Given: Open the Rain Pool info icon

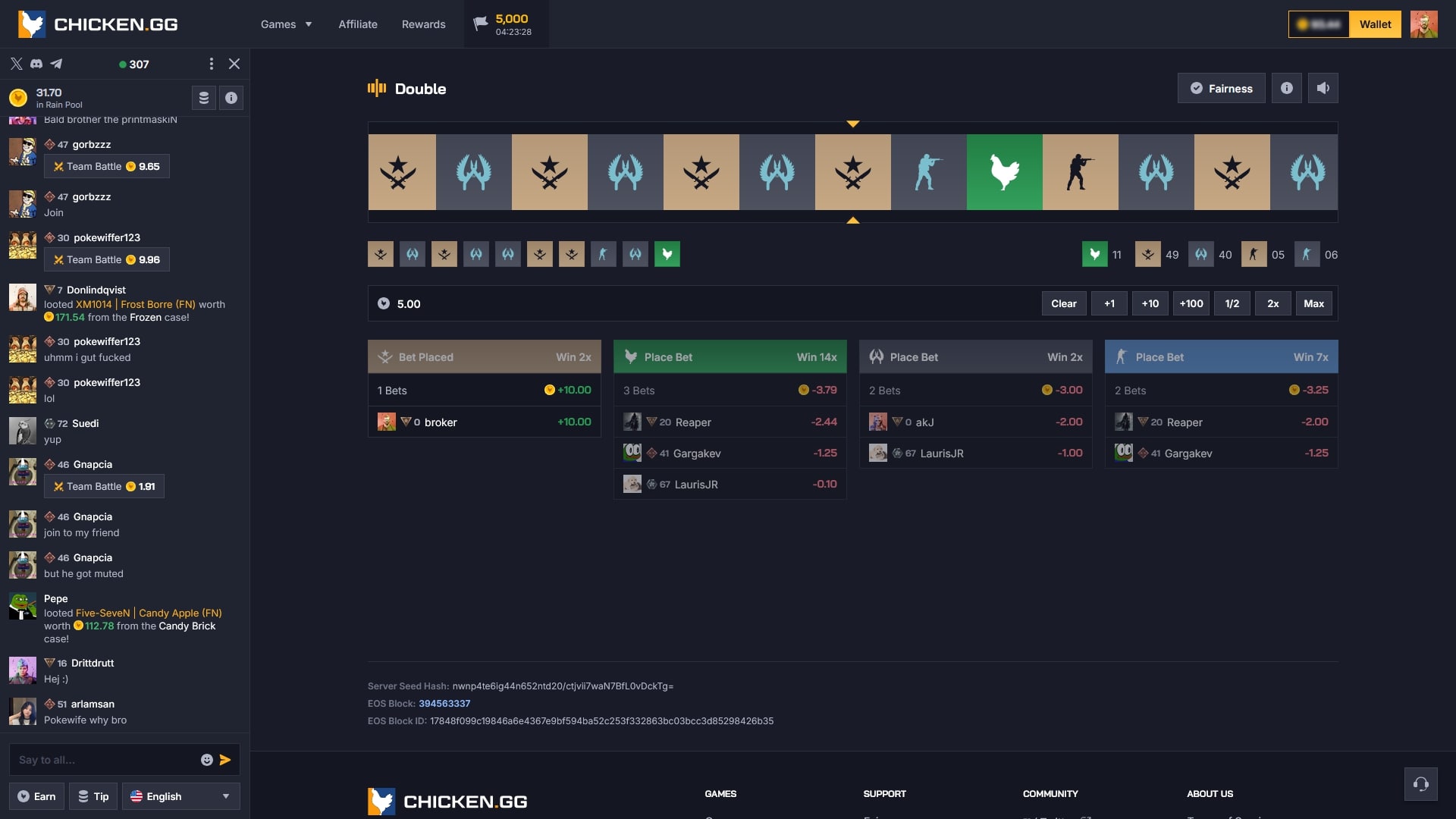Looking at the screenshot, I should pos(231,98).
